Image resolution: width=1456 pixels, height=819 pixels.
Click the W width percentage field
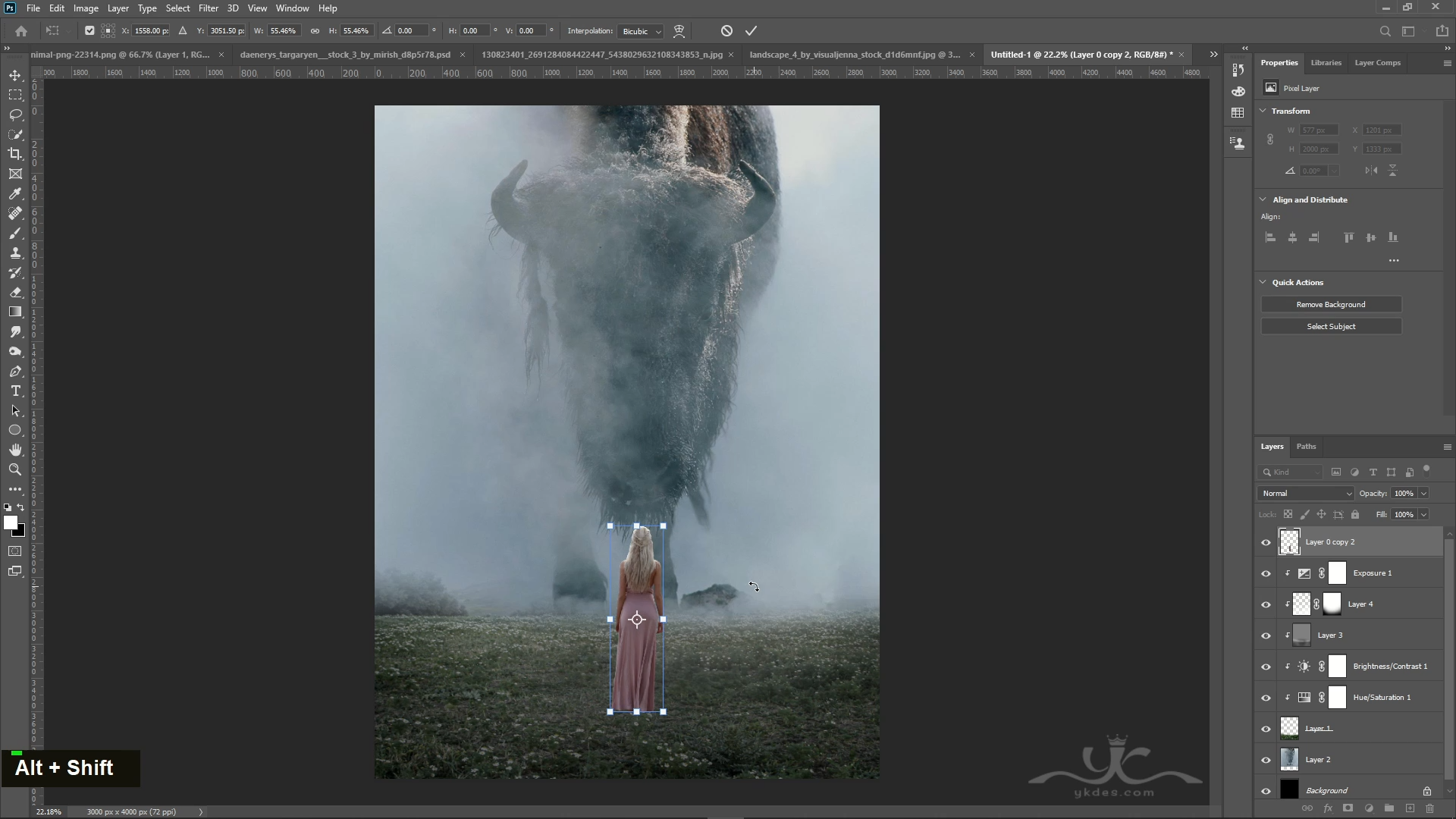pyautogui.click(x=284, y=31)
